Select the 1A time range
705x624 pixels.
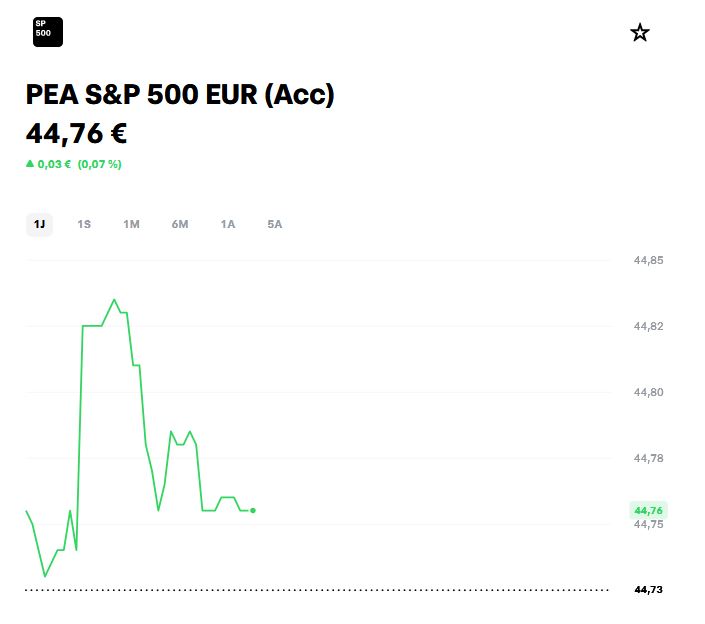(228, 224)
